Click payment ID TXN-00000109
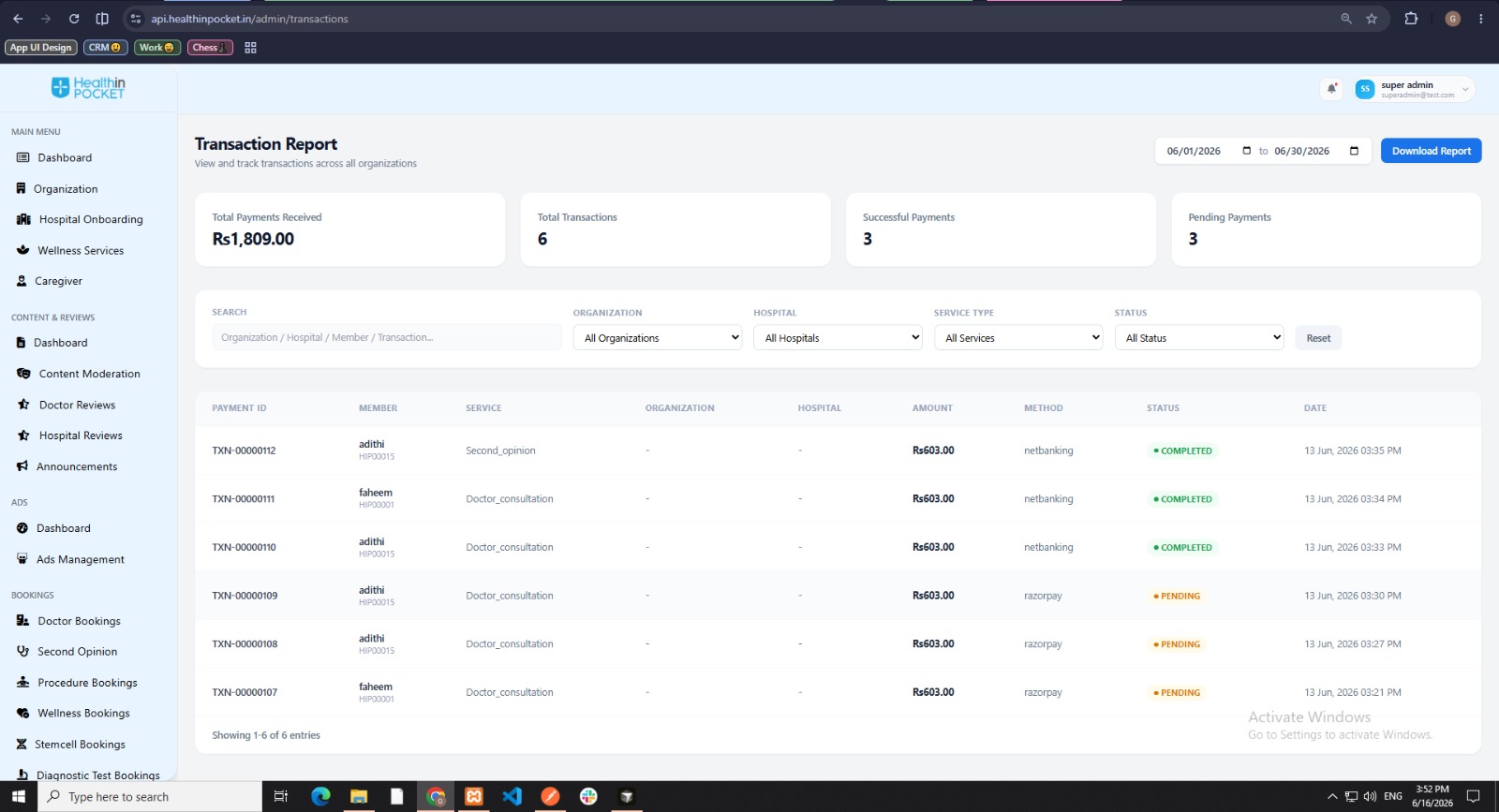The image size is (1499, 812). (245, 596)
